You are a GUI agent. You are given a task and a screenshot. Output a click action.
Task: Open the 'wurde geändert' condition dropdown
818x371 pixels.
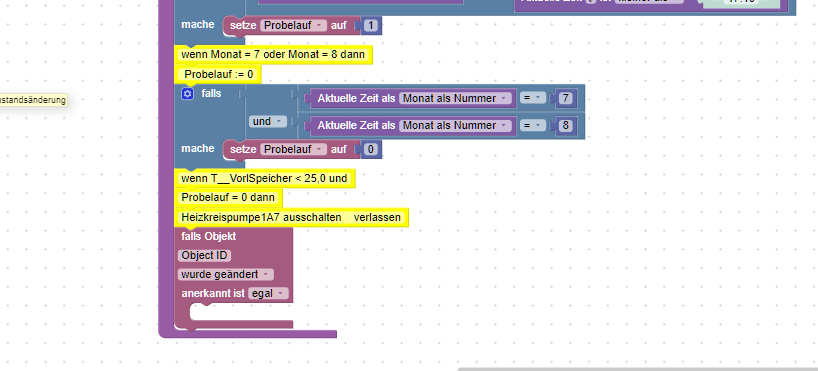[225, 274]
